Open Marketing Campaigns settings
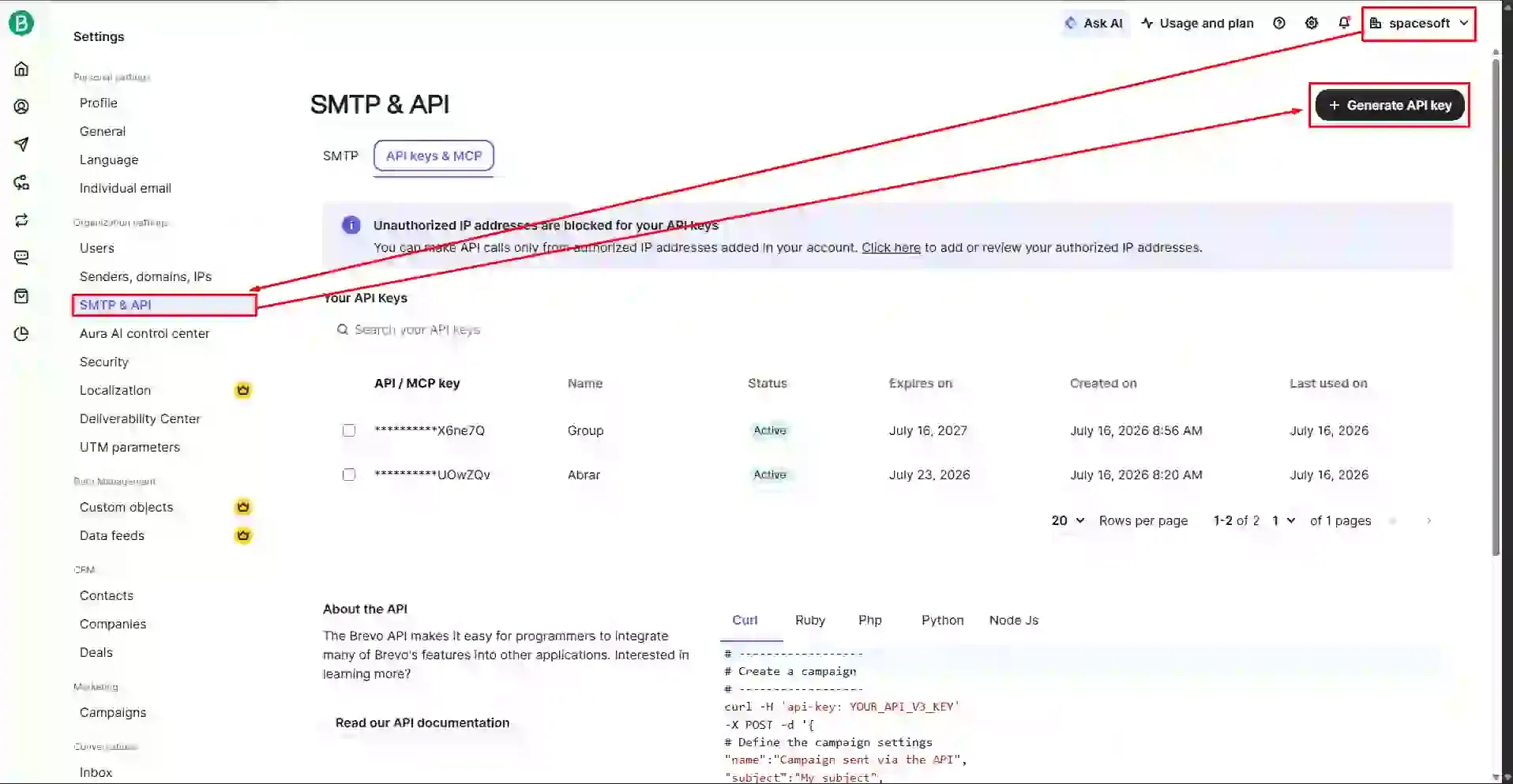Viewport: 1513px width, 784px height. tap(113, 712)
